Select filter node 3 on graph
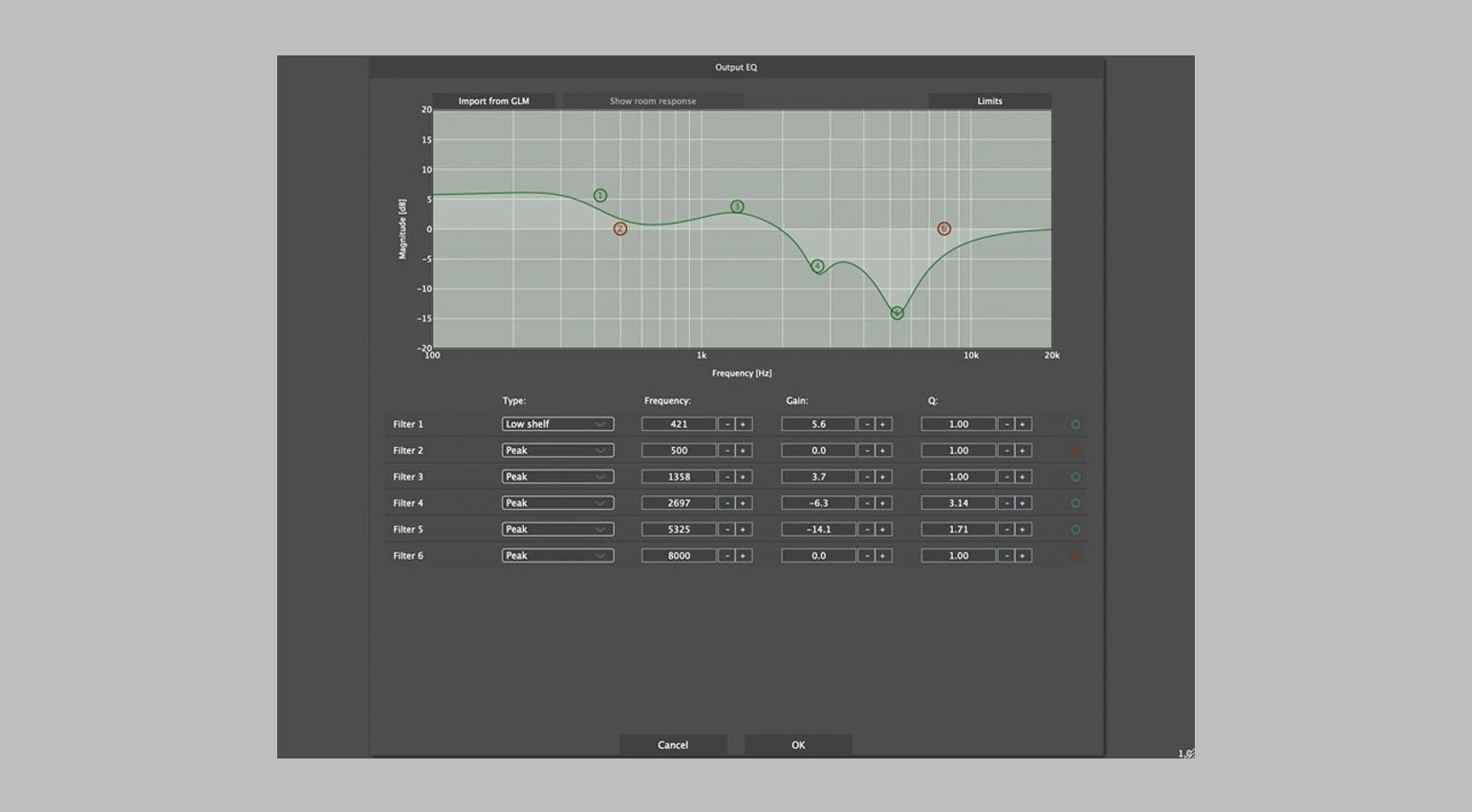The height and width of the screenshot is (812, 1472). (737, 206)
